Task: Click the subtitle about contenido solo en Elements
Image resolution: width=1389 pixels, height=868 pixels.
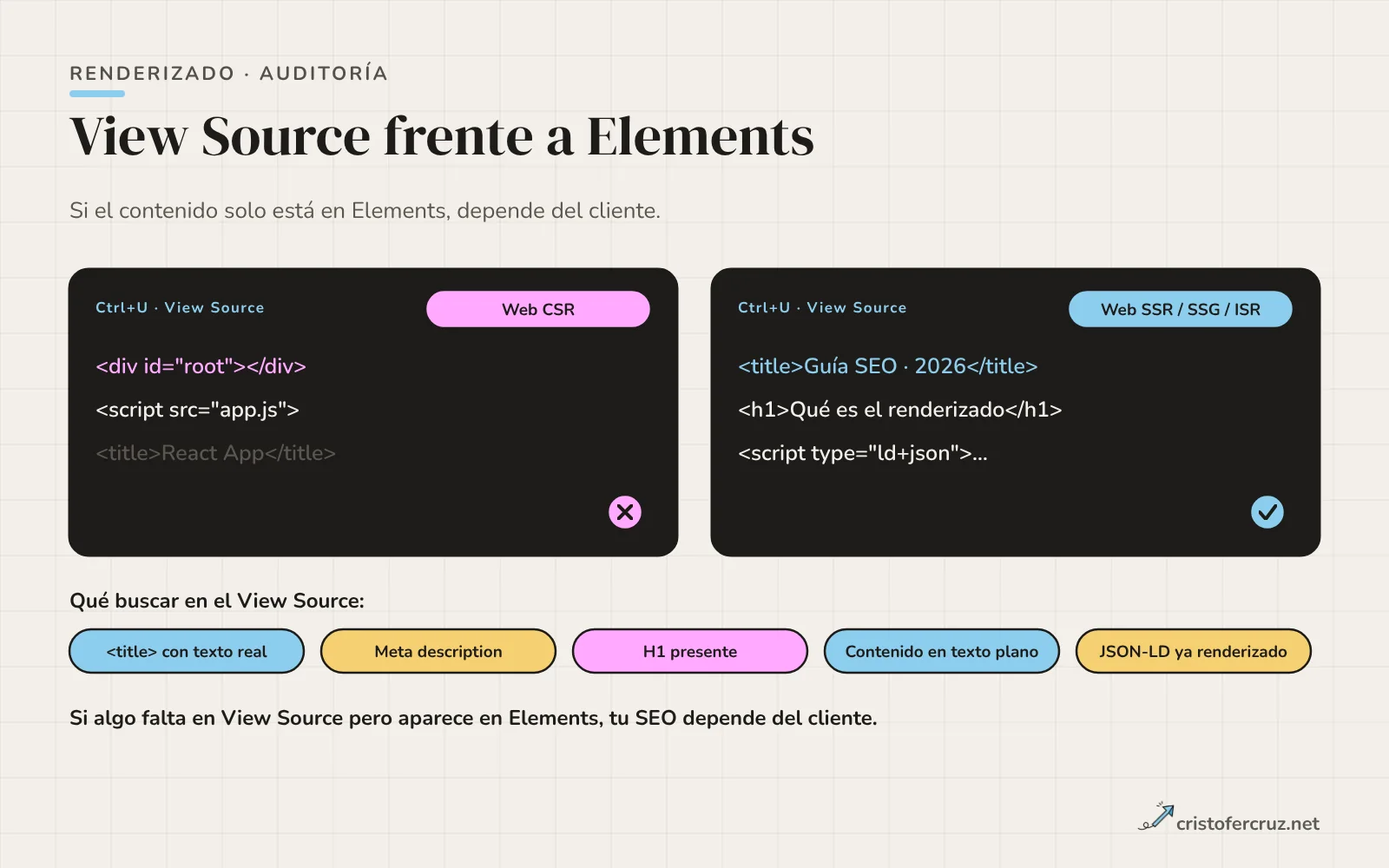Action: tap(365, 211)
